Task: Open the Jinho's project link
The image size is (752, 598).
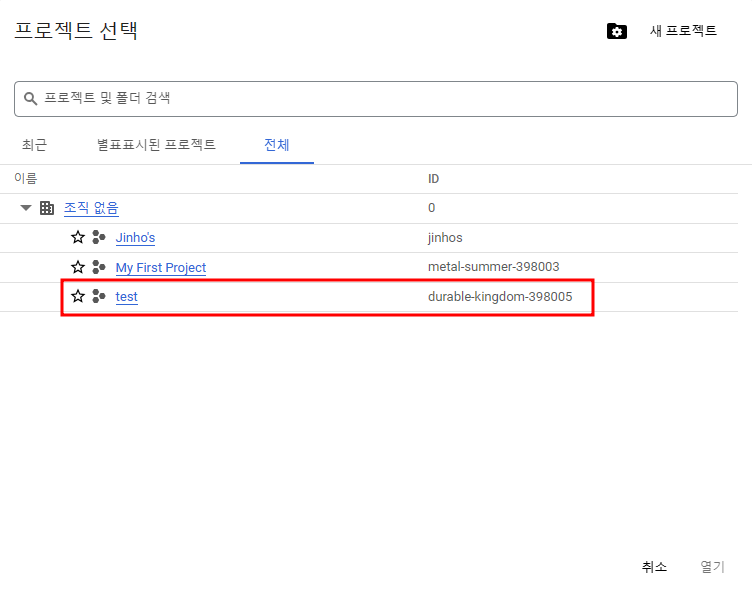Action: click(x=135, y=238)
